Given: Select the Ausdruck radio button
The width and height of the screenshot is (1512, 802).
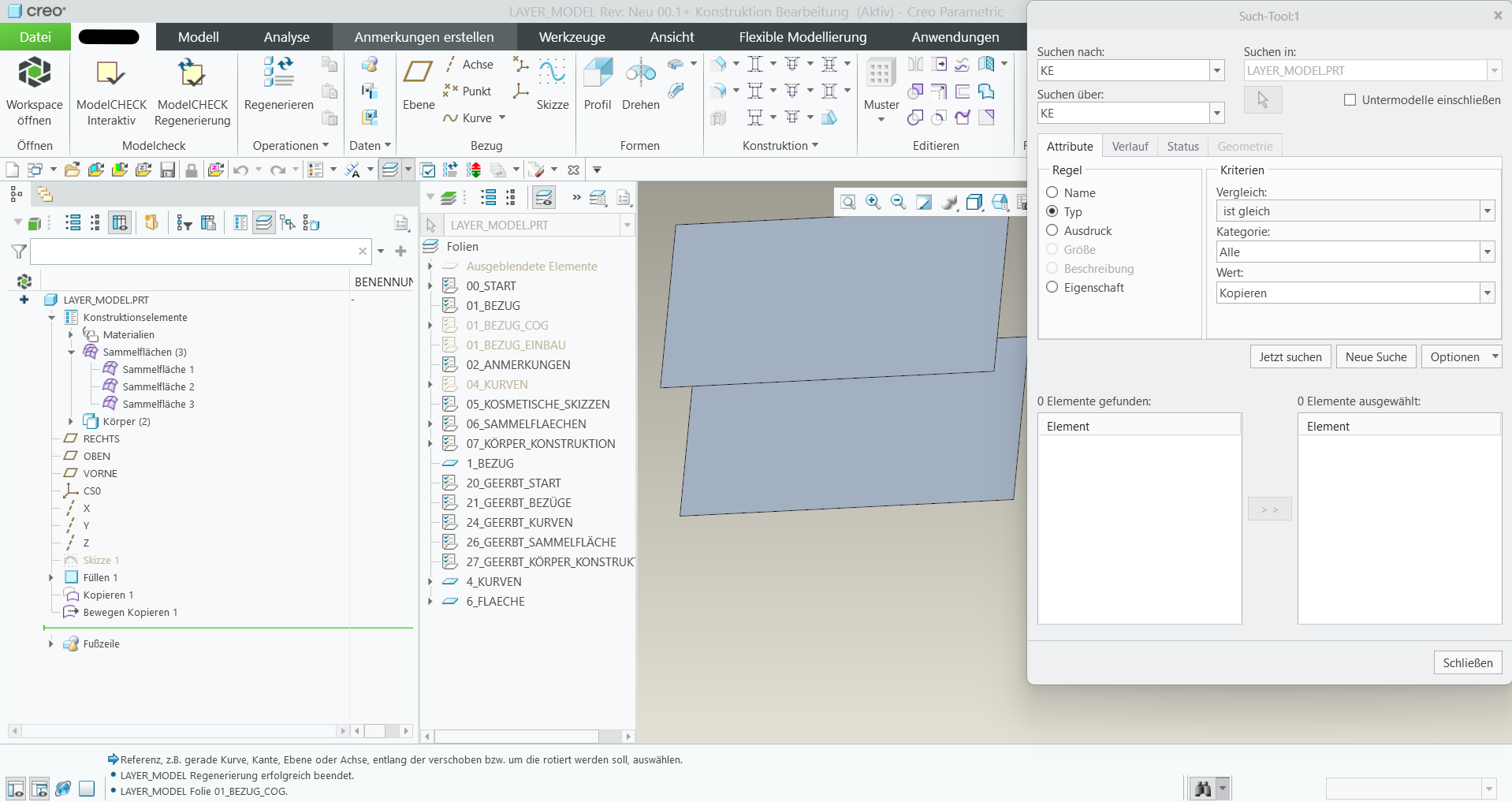Looking at the screenshot, I should coord(1052,230).
